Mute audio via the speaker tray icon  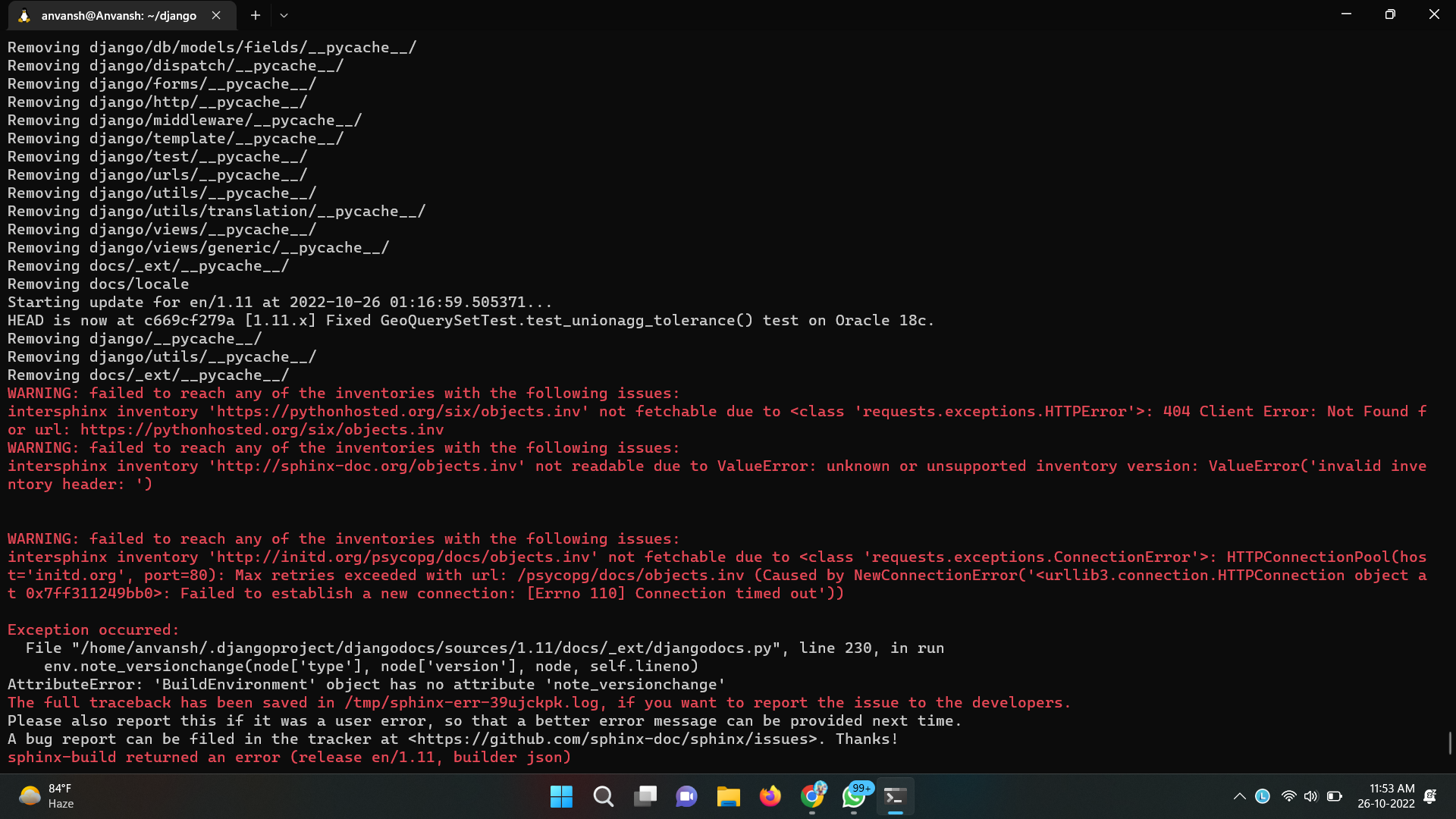coord(1312,796)
